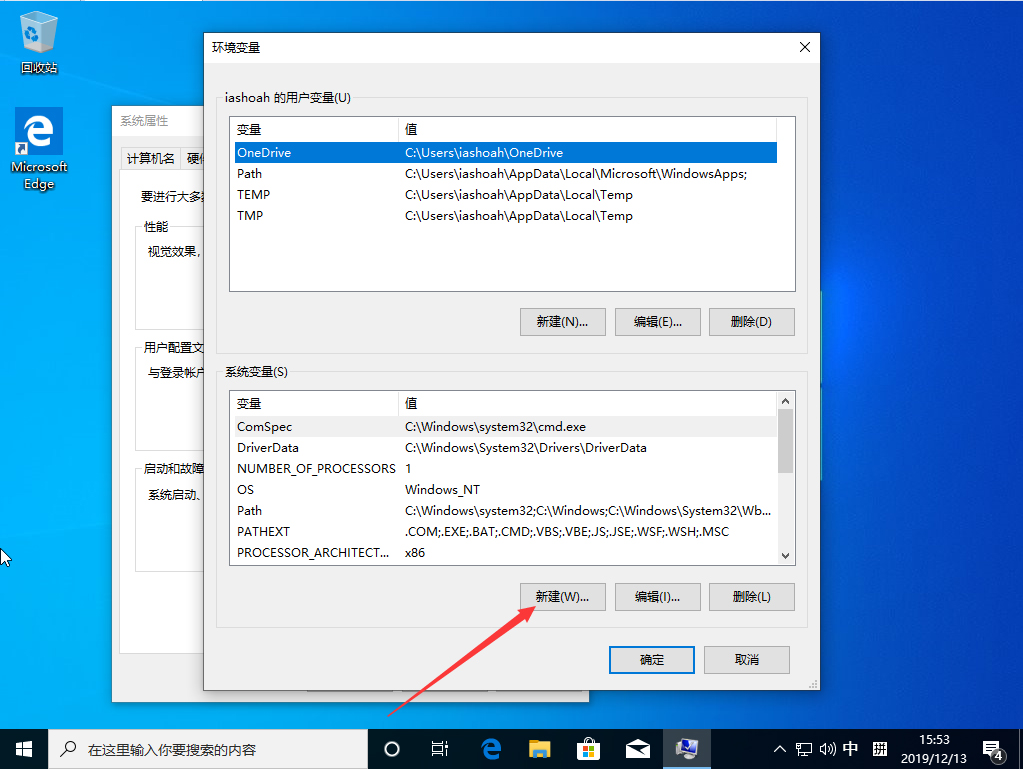
Task: Click the speaker icon in the system tray
Action: (x=825, y=748)
